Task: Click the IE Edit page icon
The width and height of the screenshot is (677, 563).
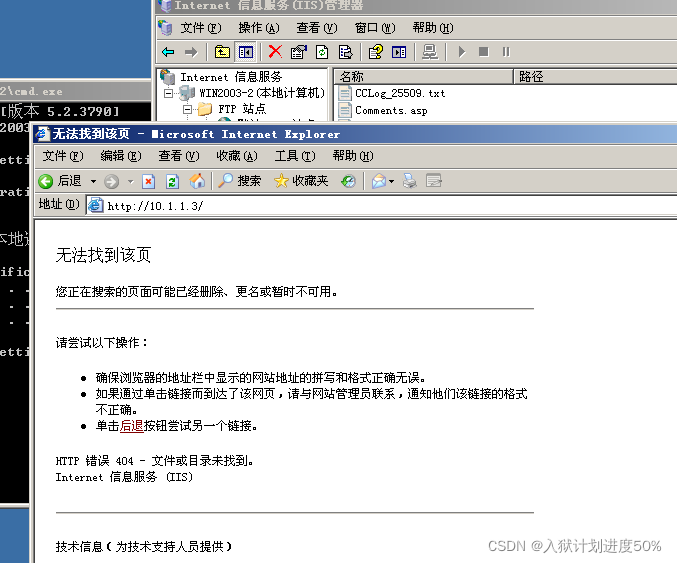Action: (x=433, y=181)
